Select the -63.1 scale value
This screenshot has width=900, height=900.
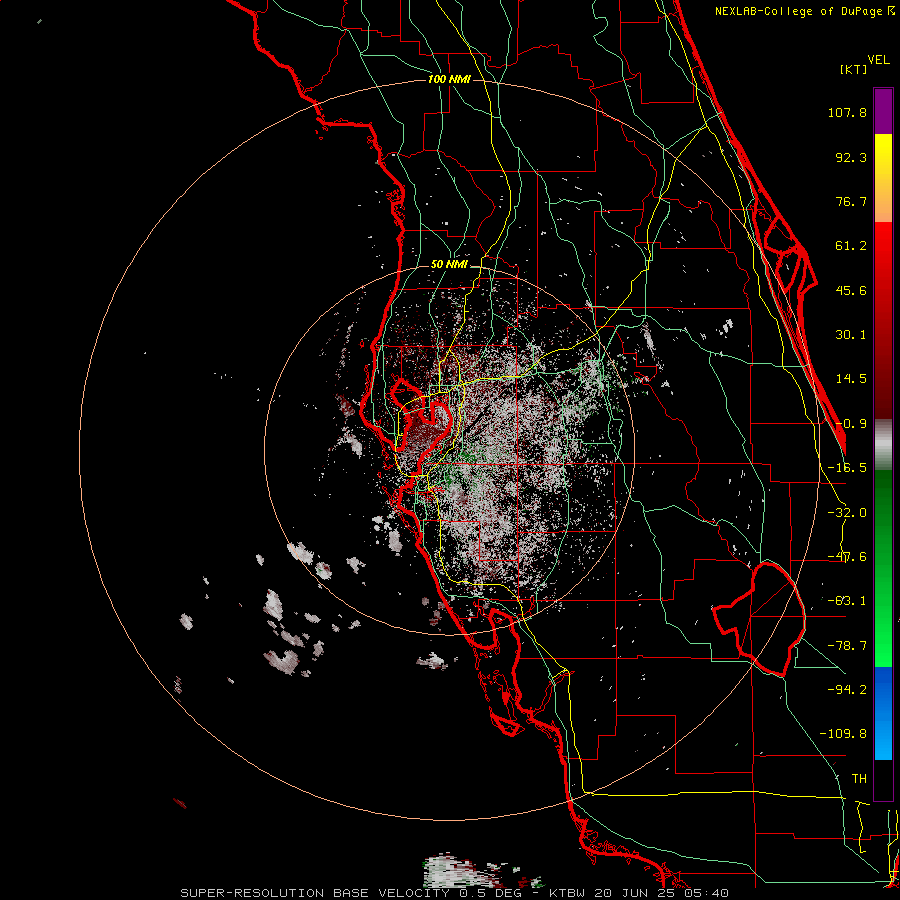click(x=847, y=601)
